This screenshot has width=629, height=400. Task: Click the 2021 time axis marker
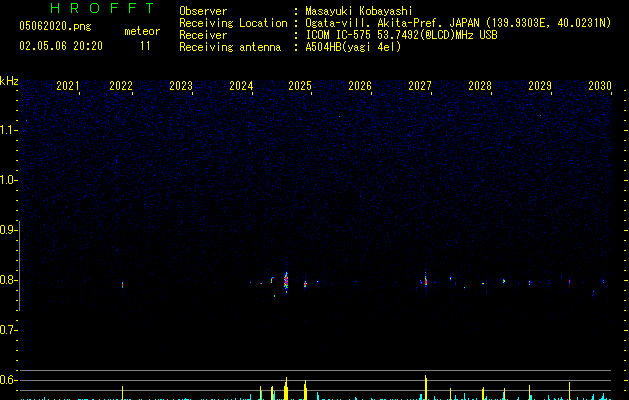pyautogui.click(x=68, y=86)
